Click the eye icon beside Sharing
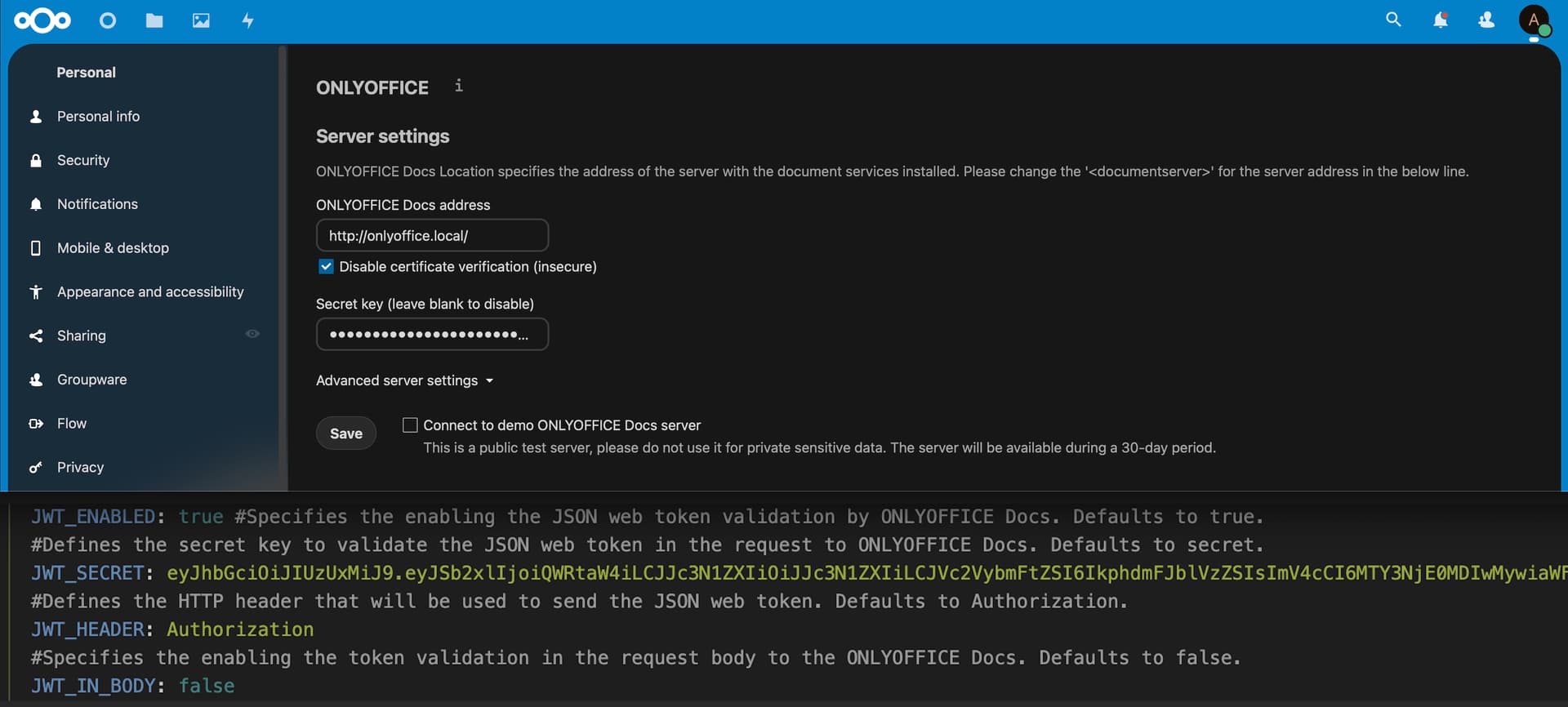 252,334
